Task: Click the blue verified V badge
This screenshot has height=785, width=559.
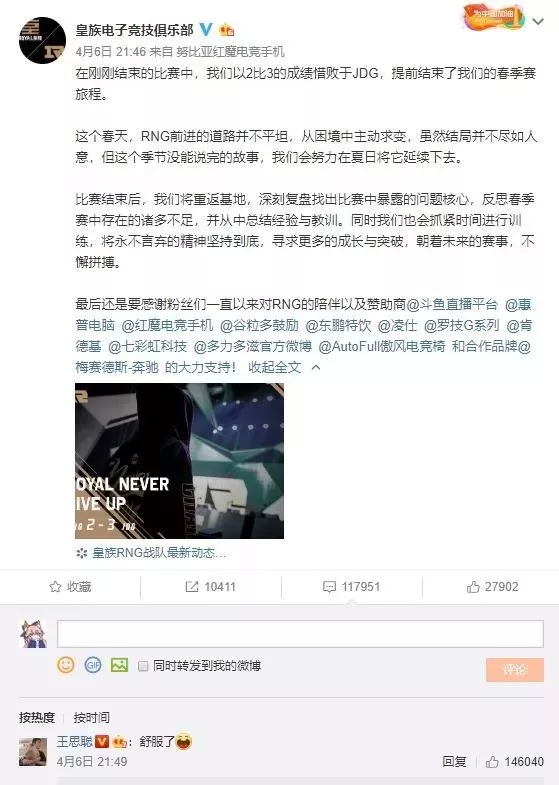Action: coord(206,30)
